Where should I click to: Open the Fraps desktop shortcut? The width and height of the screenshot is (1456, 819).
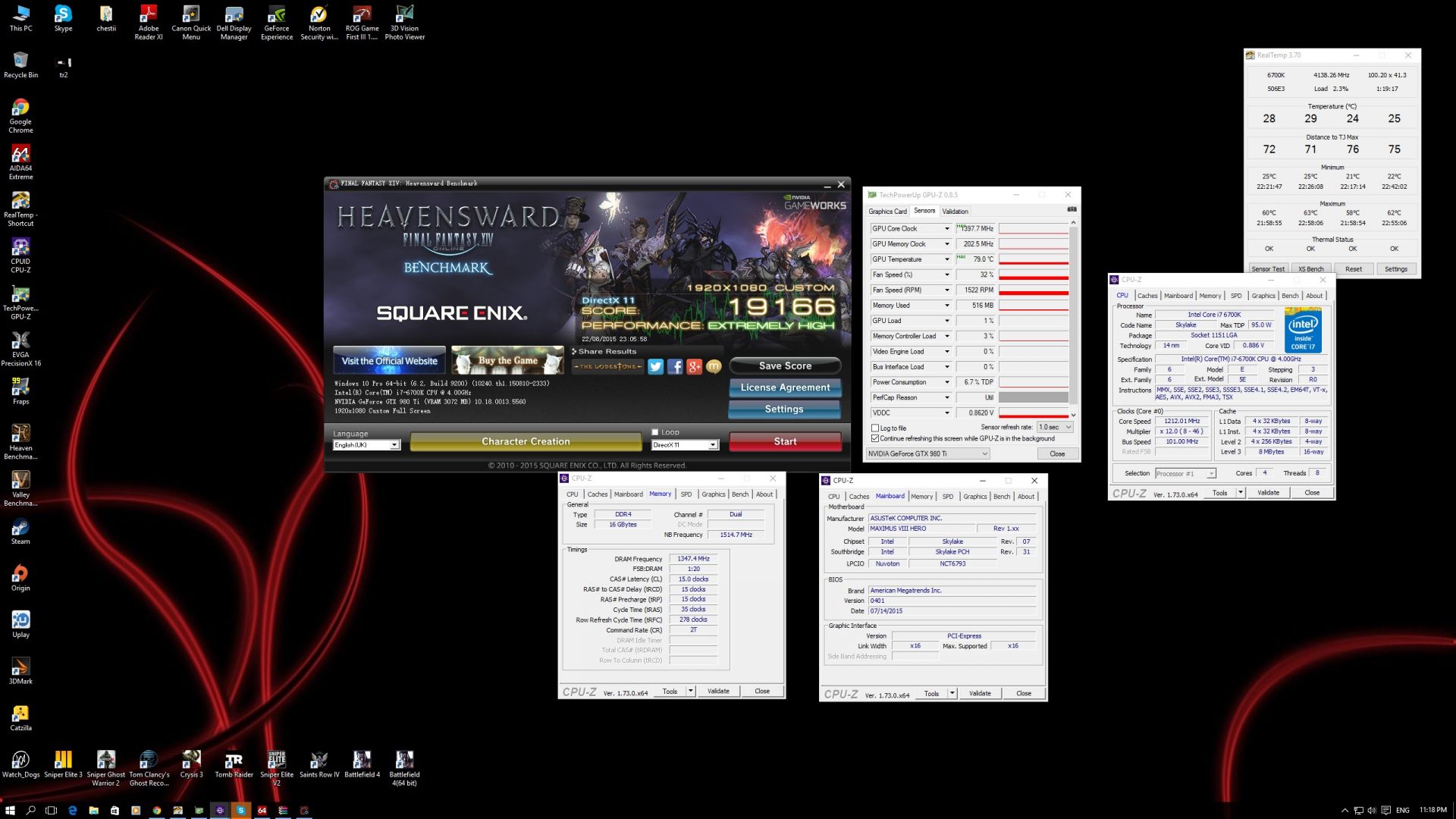point(20,391)
